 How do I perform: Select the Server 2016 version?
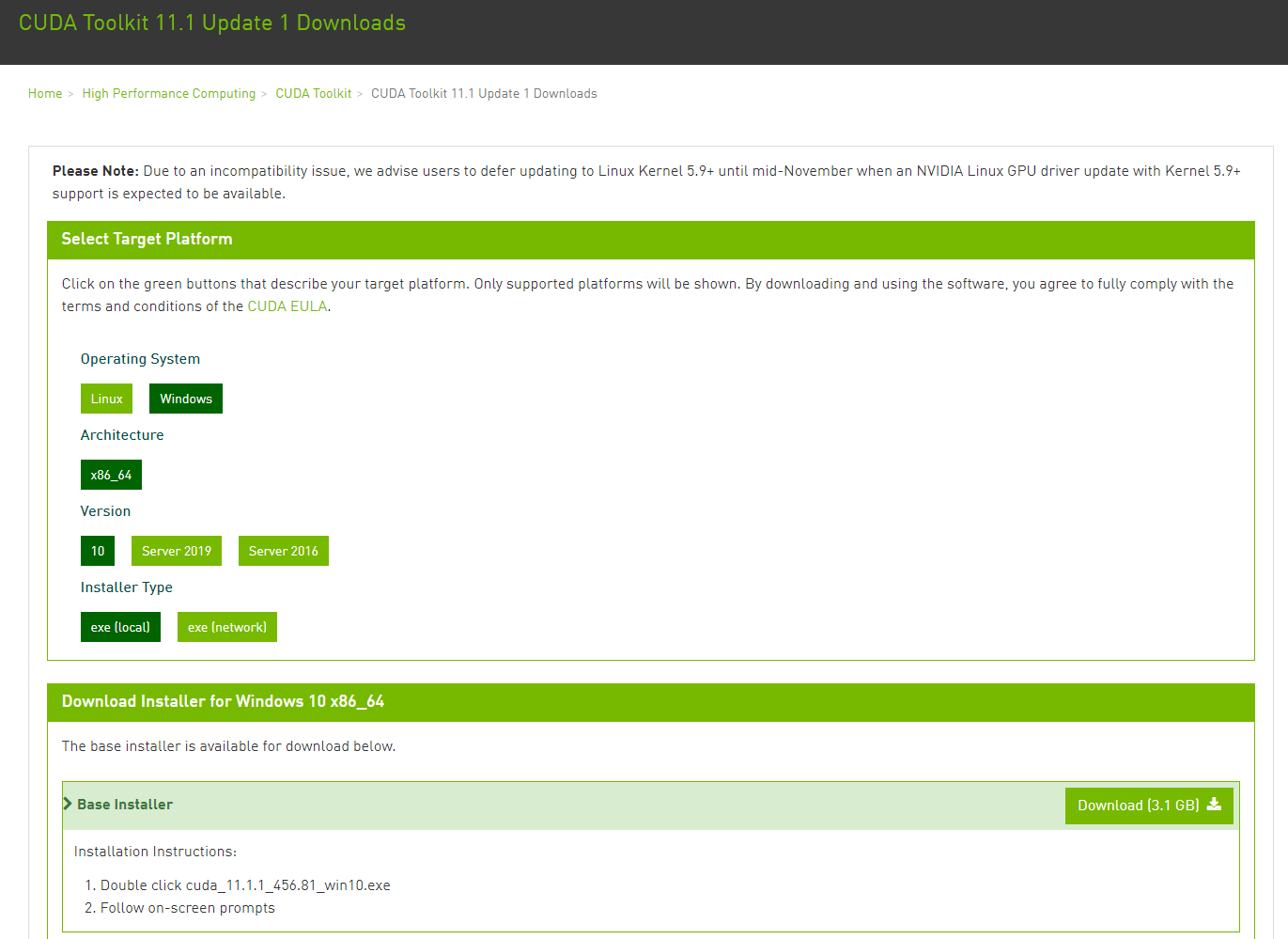[x=284, y=551]
